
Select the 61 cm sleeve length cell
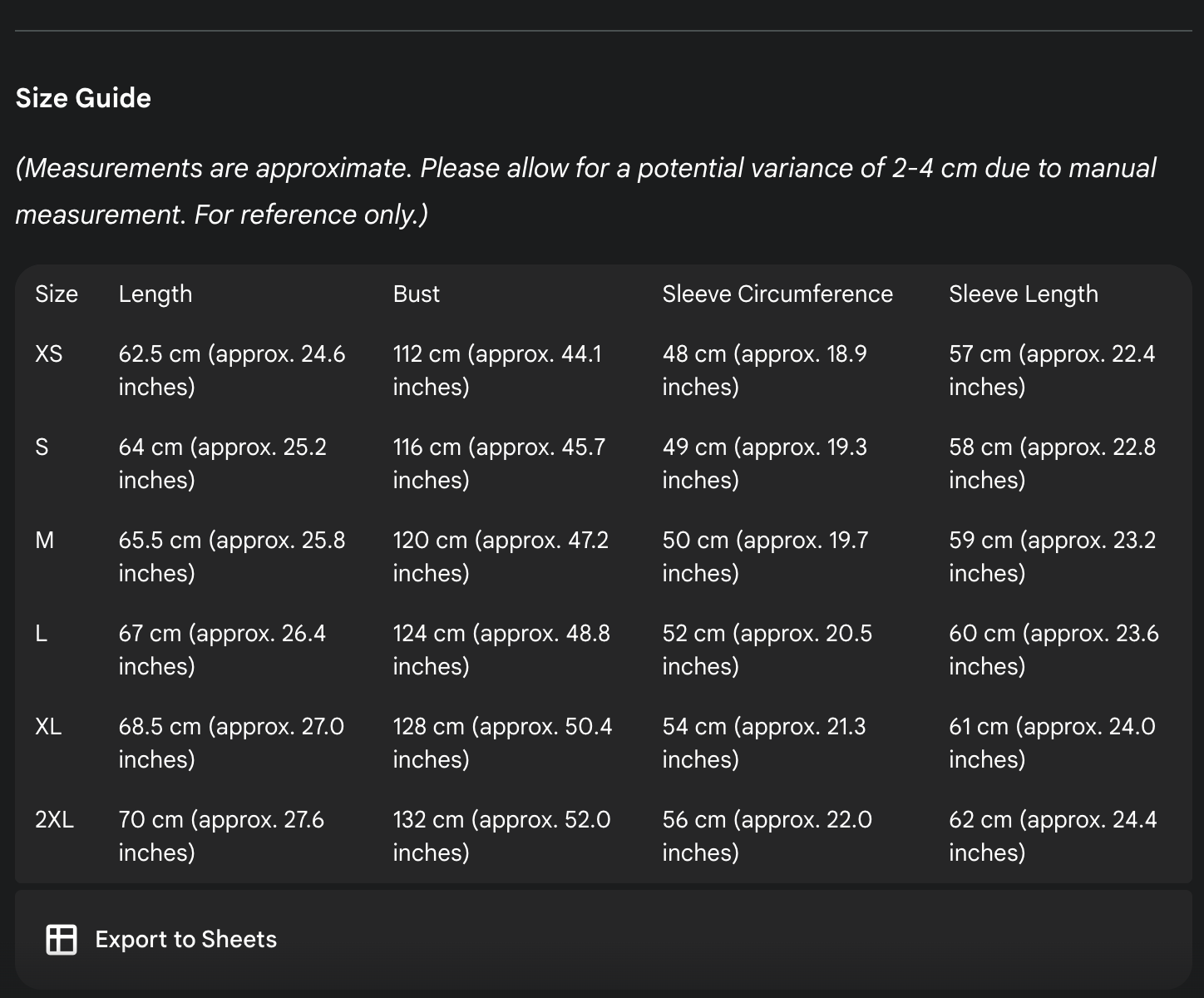(1051, 743)
